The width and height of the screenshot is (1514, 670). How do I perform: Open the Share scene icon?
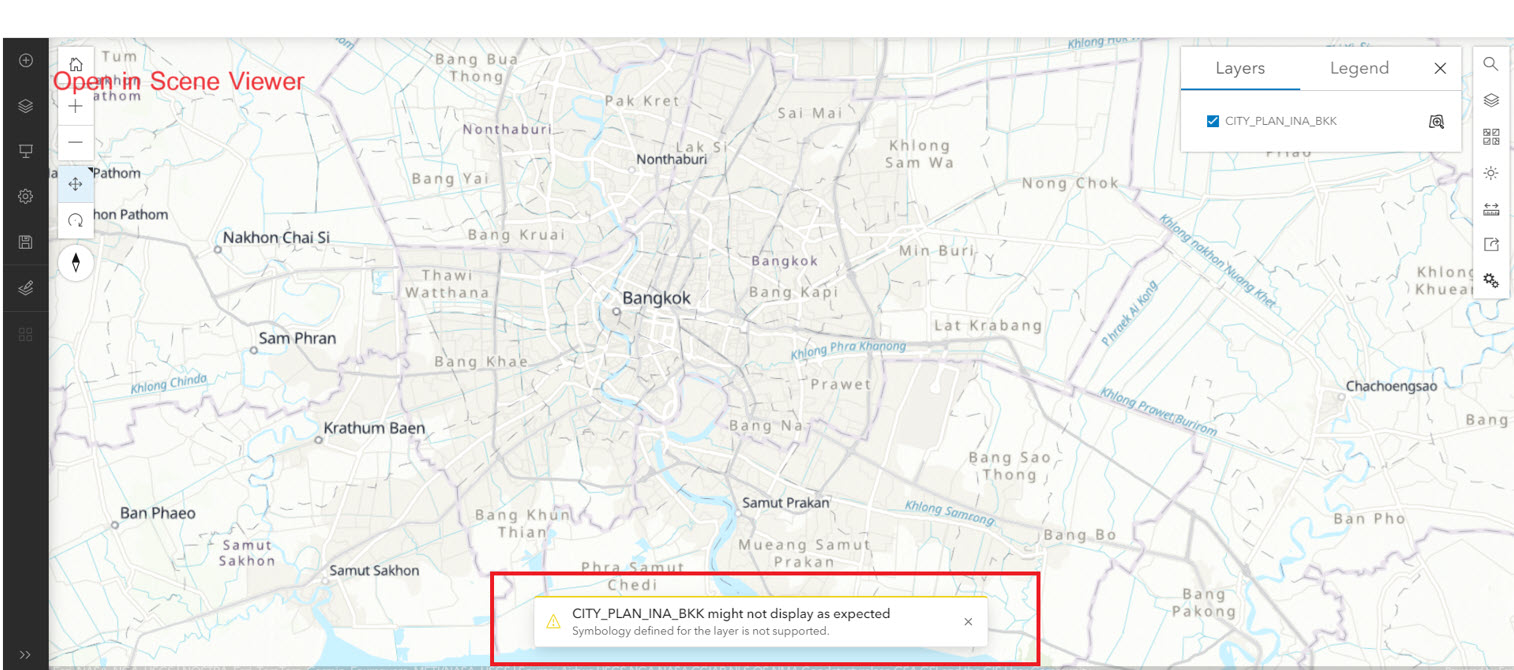click(1490, 243)
